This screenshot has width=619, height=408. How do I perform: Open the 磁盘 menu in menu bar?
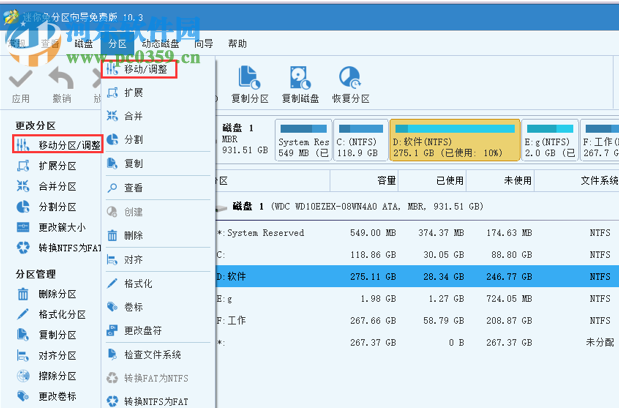click(x=84, y=44)
